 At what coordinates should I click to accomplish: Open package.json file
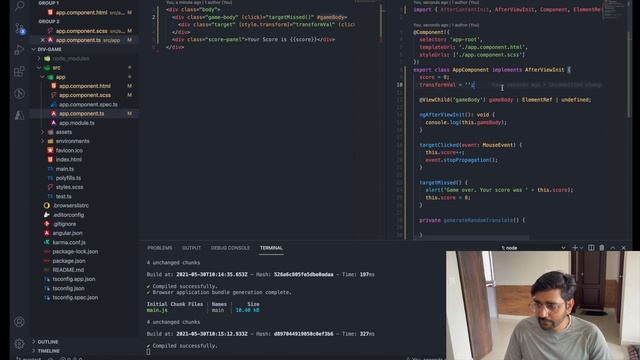tap(69, 261)
